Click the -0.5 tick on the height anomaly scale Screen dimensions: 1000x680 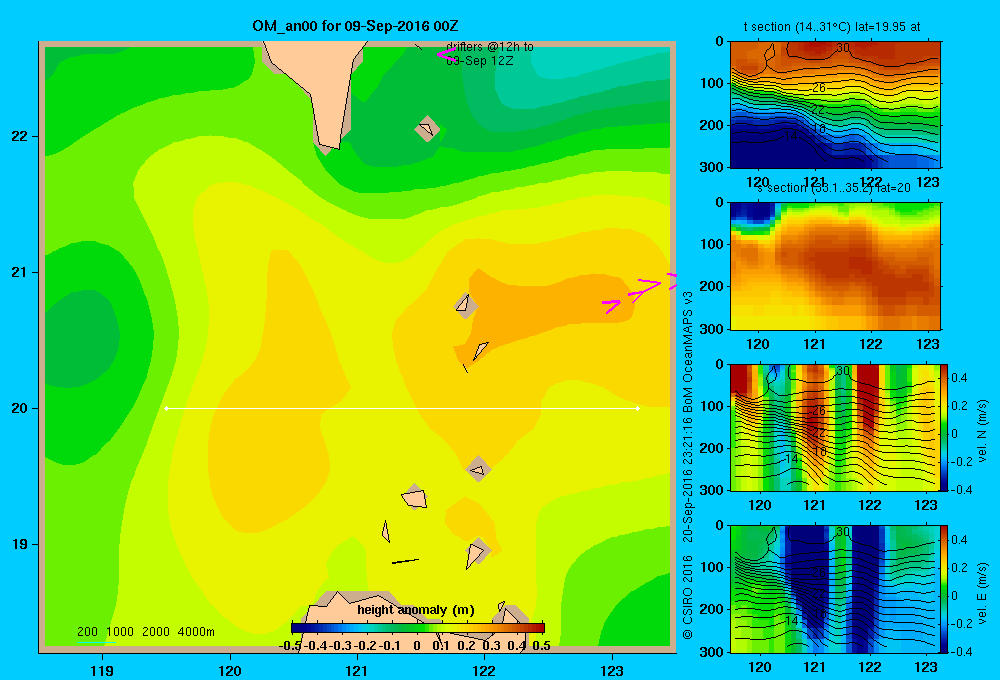290,646
